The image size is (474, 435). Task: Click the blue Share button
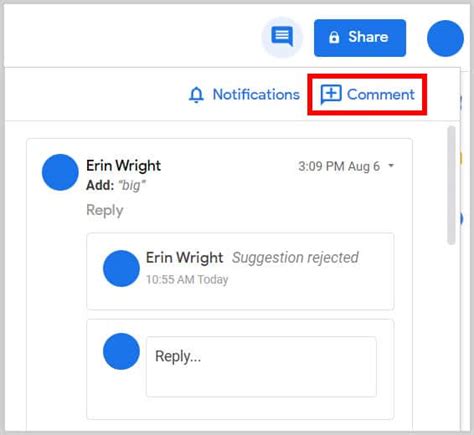click(360, 38)
